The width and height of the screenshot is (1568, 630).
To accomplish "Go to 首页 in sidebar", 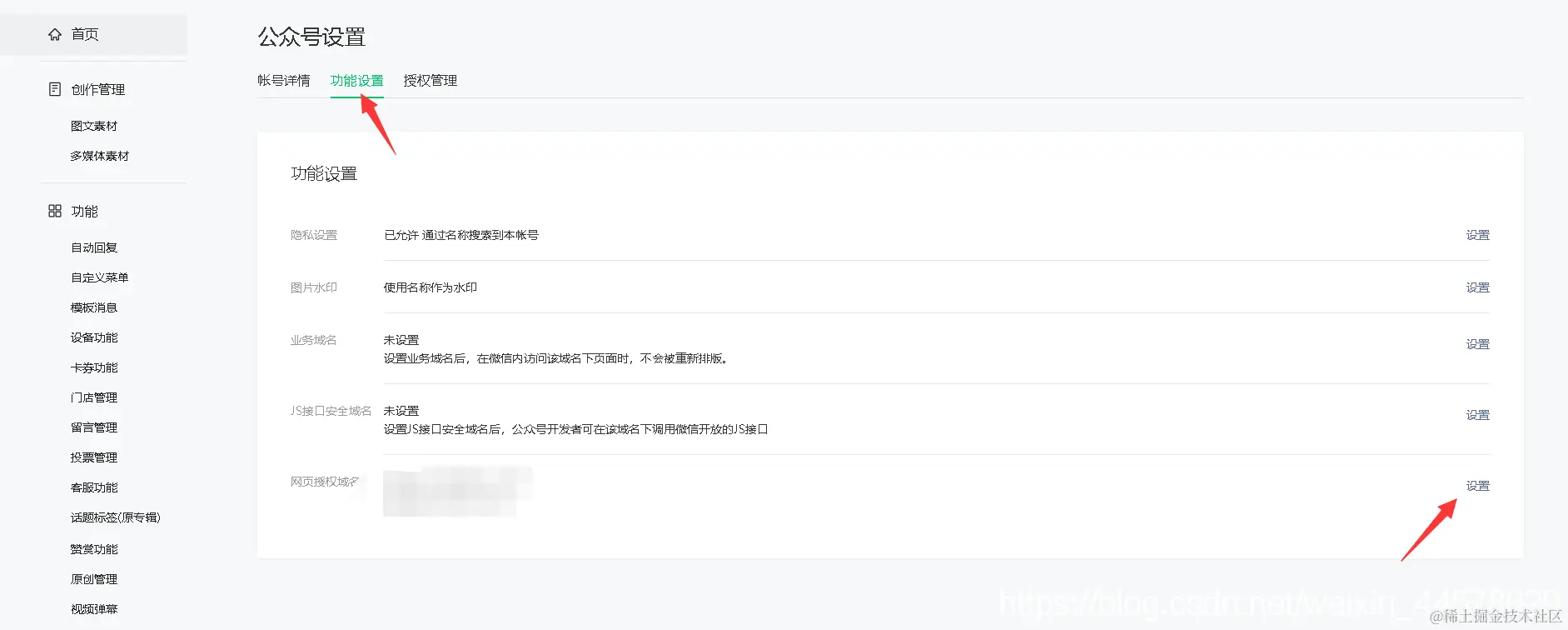I will point(85,34).
